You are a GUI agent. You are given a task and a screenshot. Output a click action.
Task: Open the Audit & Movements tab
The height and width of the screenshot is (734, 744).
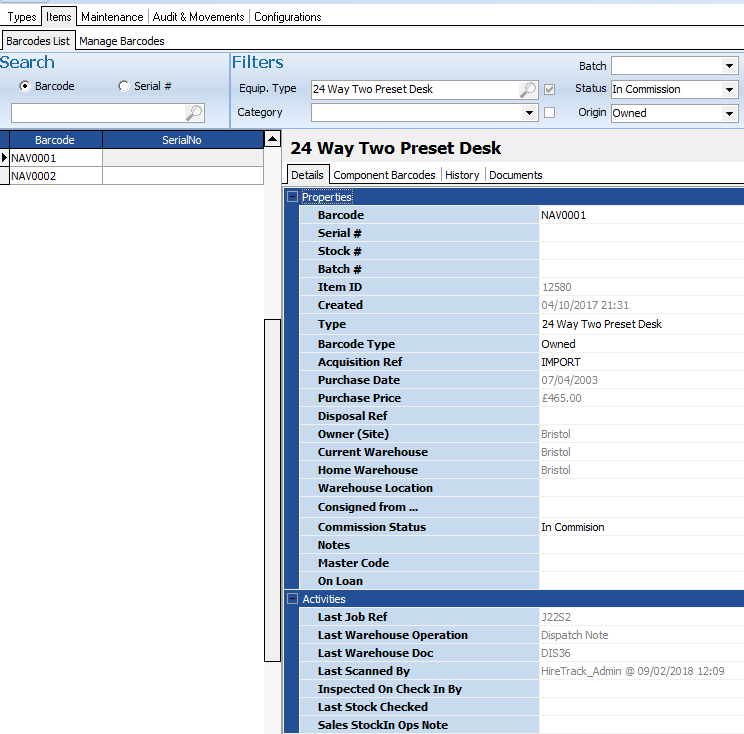point(198,17)
